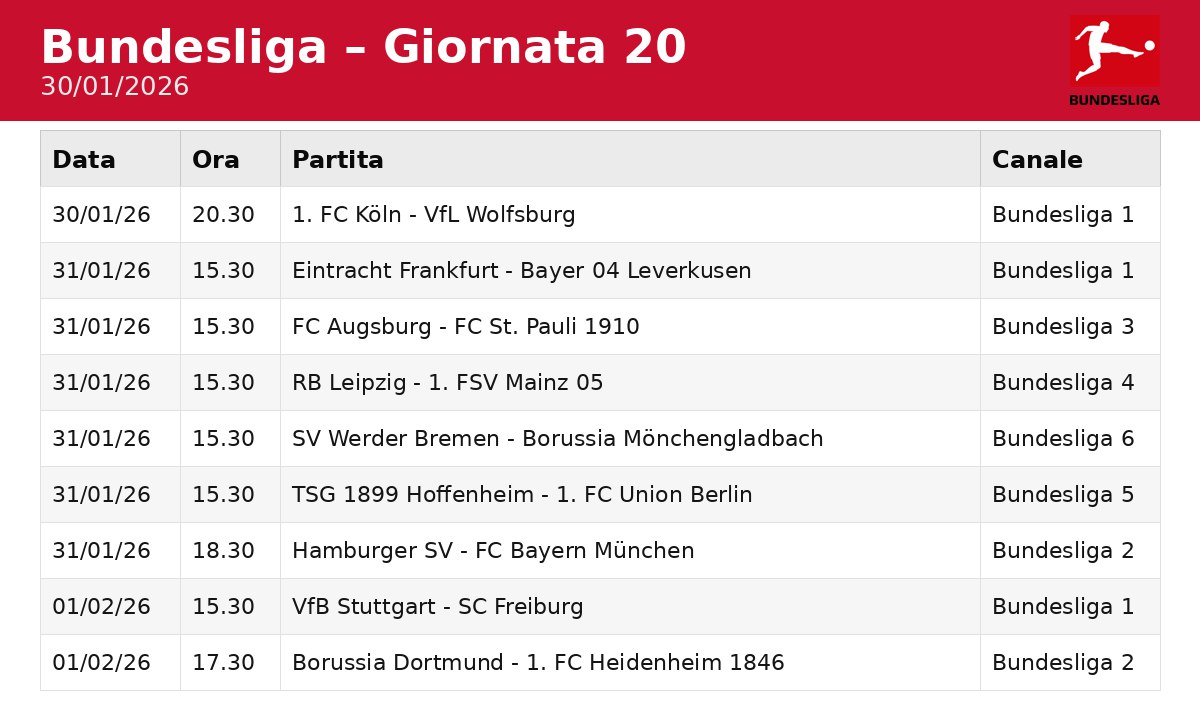
Task: Select the Data column header
Action: pos(110,159)
